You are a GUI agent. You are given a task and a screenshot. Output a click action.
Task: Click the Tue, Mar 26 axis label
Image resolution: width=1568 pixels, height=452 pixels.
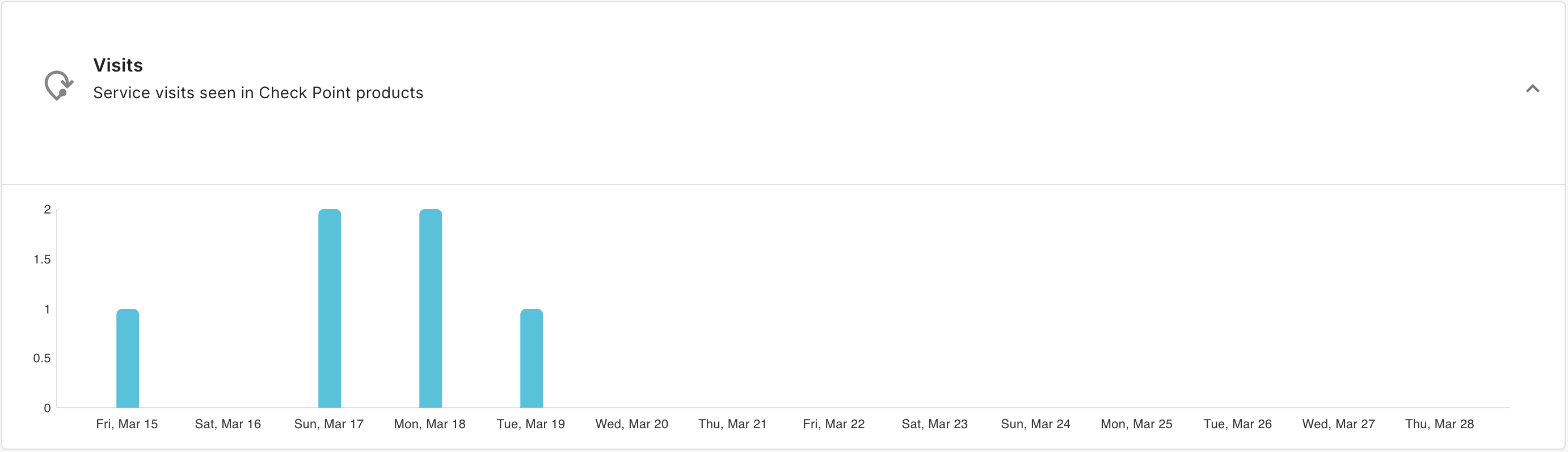(1237, 424)
